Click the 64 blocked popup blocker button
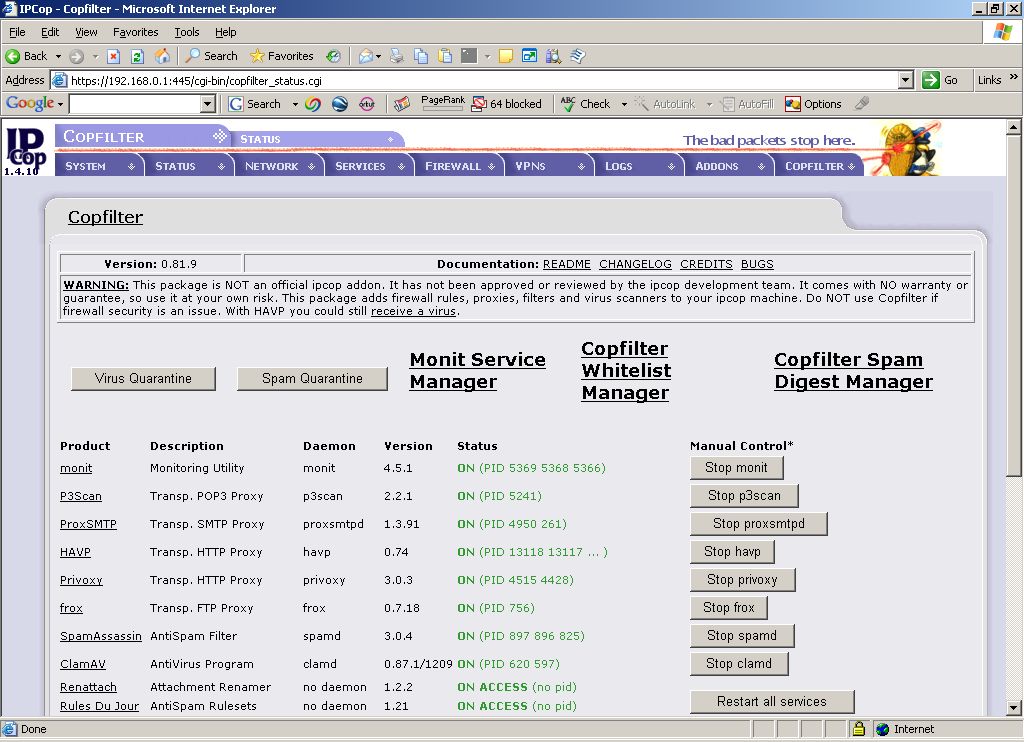The width and height of the screenshot is (1024, 742). tap(507, 104)
